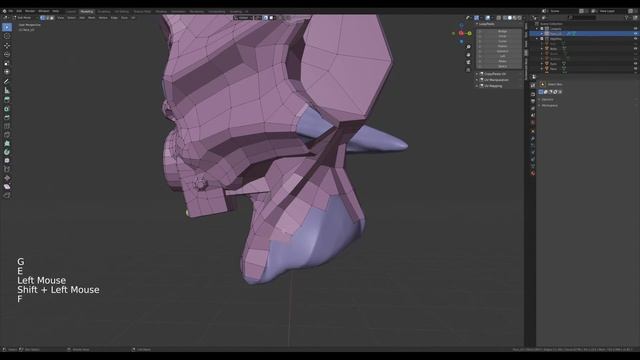Click the blue Z axis gizmo ball
640x360 pixels.
pyautogui.click(x=462, y=25)
